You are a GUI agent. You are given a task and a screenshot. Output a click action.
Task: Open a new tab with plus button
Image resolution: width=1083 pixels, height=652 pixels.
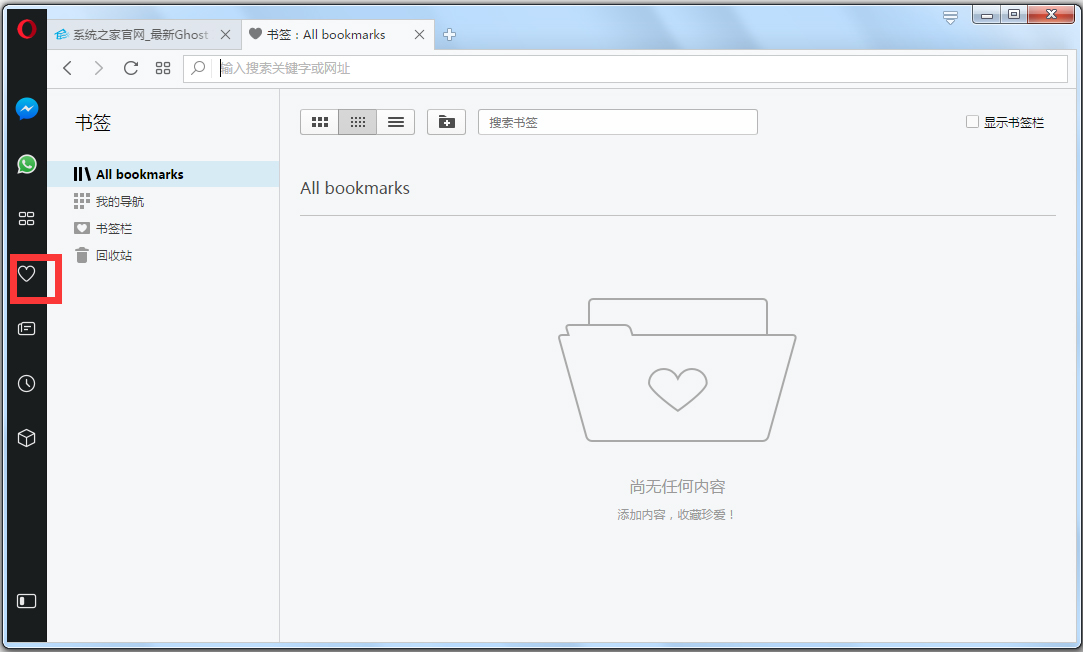click(x=450, y=35)
